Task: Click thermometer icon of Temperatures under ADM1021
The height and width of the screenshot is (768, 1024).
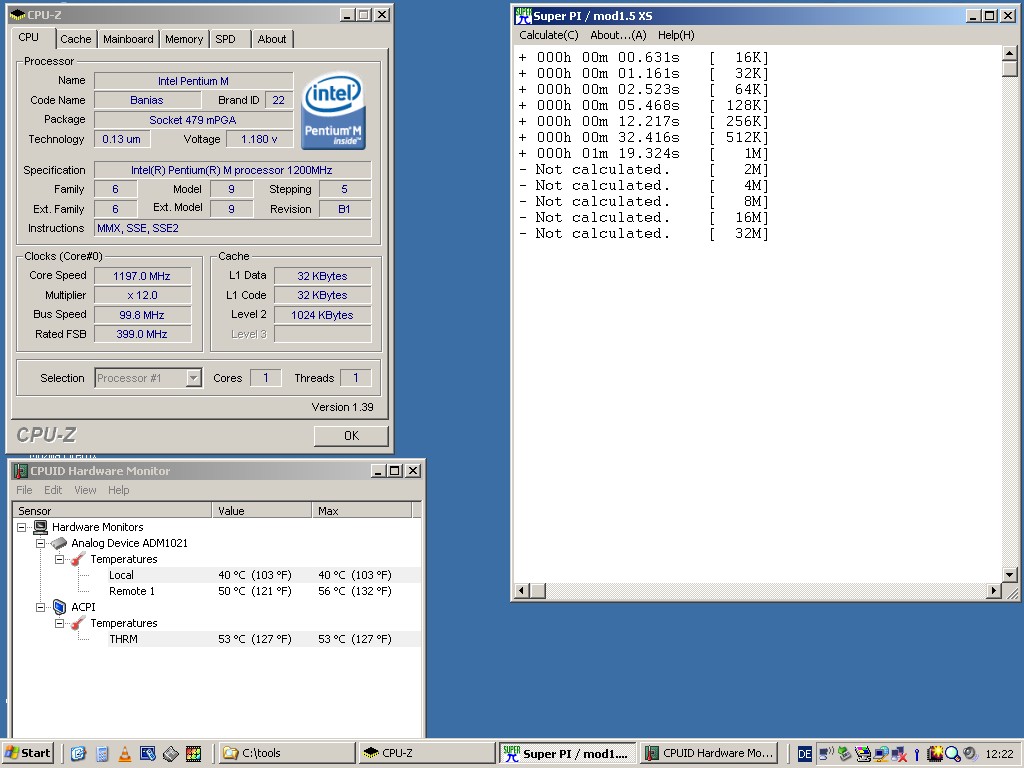Action: click(x=78, y=559)
